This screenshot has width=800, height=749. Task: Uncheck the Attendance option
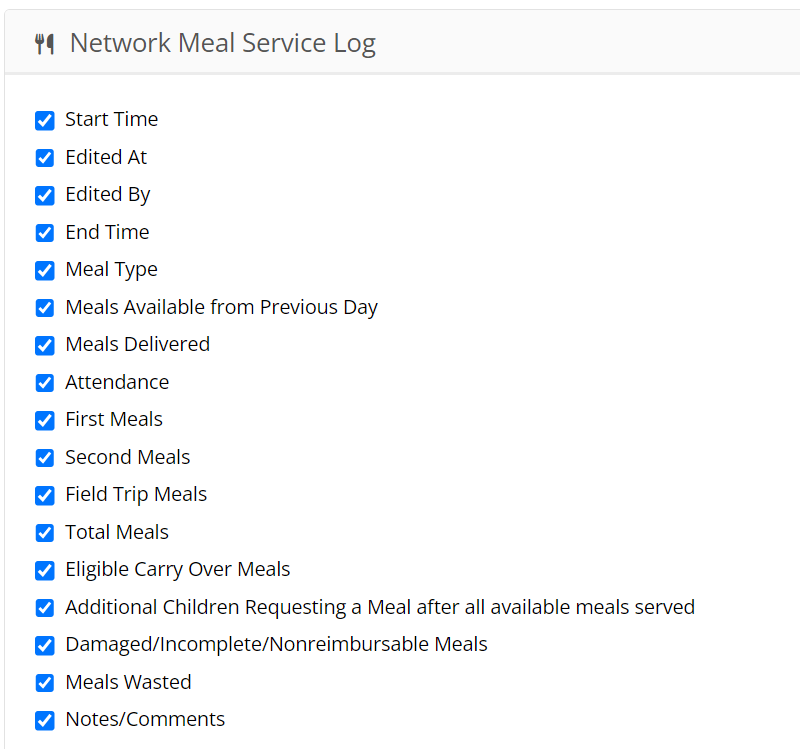[45, 383]
